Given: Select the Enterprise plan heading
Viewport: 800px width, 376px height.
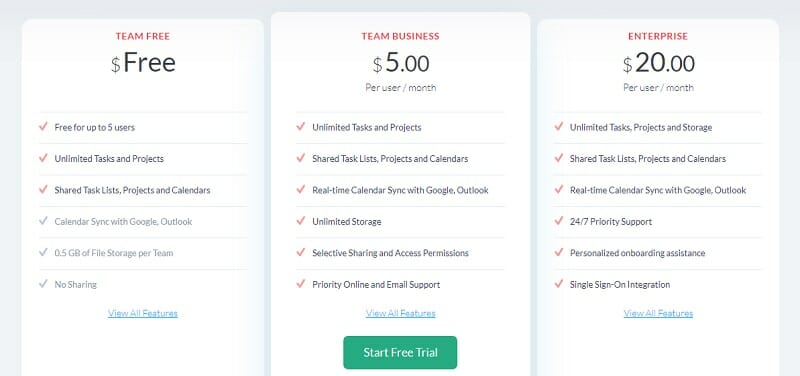Looking at the screenshot, I should point(658,36).
